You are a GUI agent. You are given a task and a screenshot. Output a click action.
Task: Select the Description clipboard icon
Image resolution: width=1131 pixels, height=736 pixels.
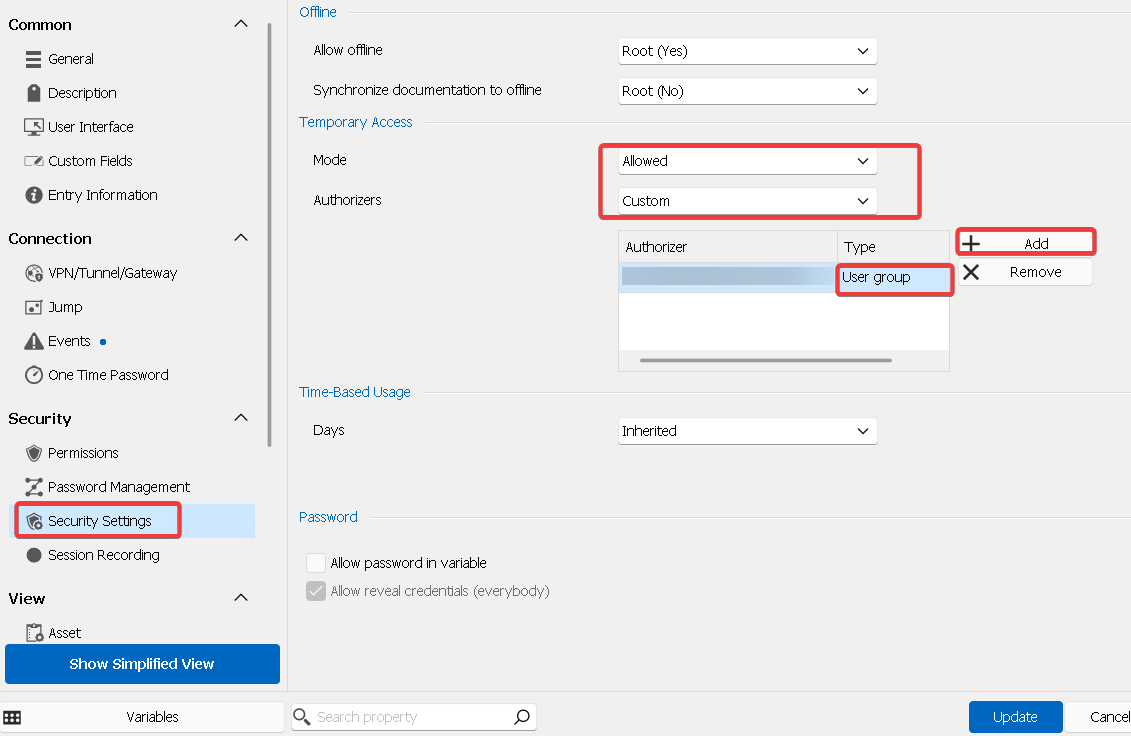[33, 93]
